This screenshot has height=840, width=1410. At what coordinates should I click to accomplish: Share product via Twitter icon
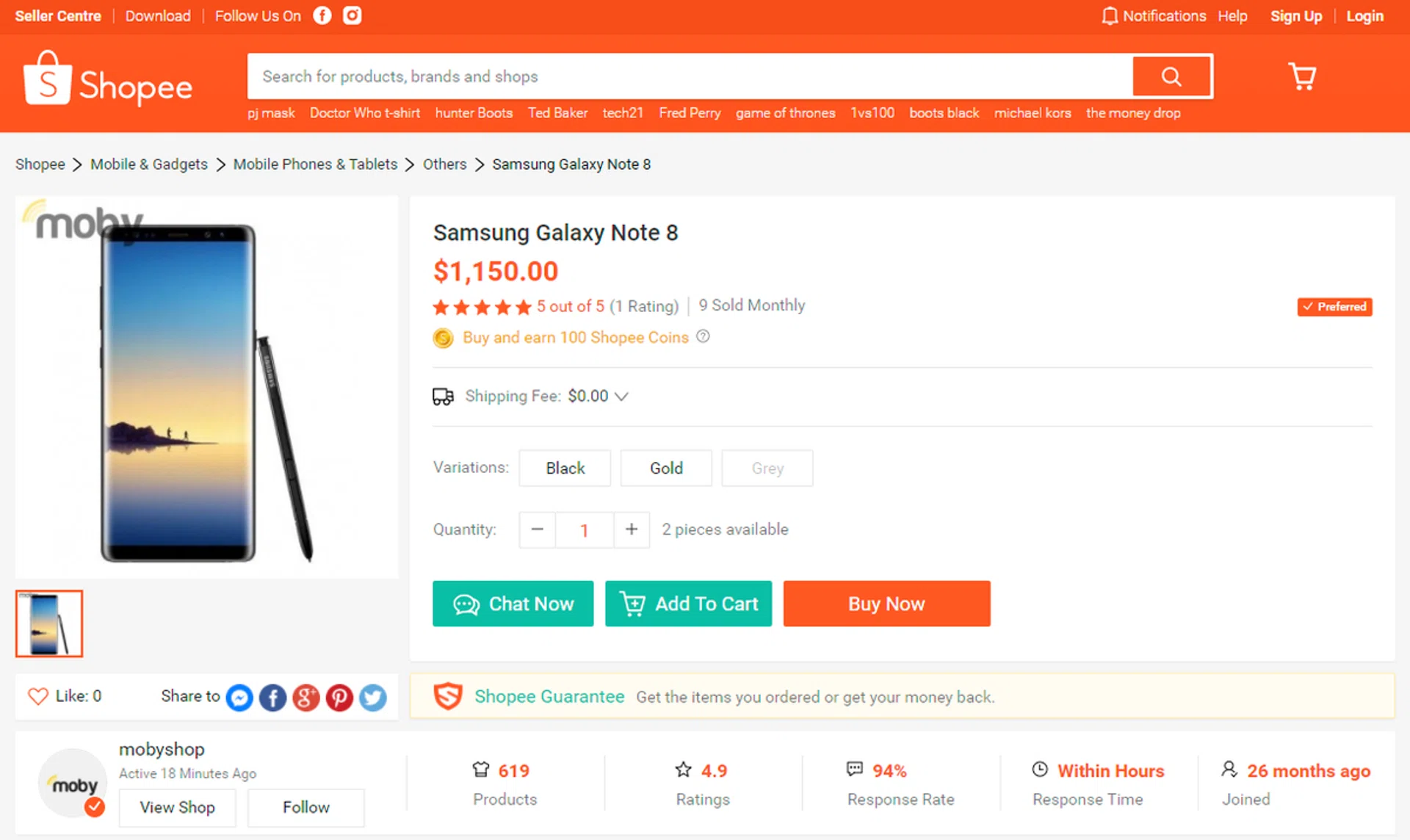pos(373,697)
